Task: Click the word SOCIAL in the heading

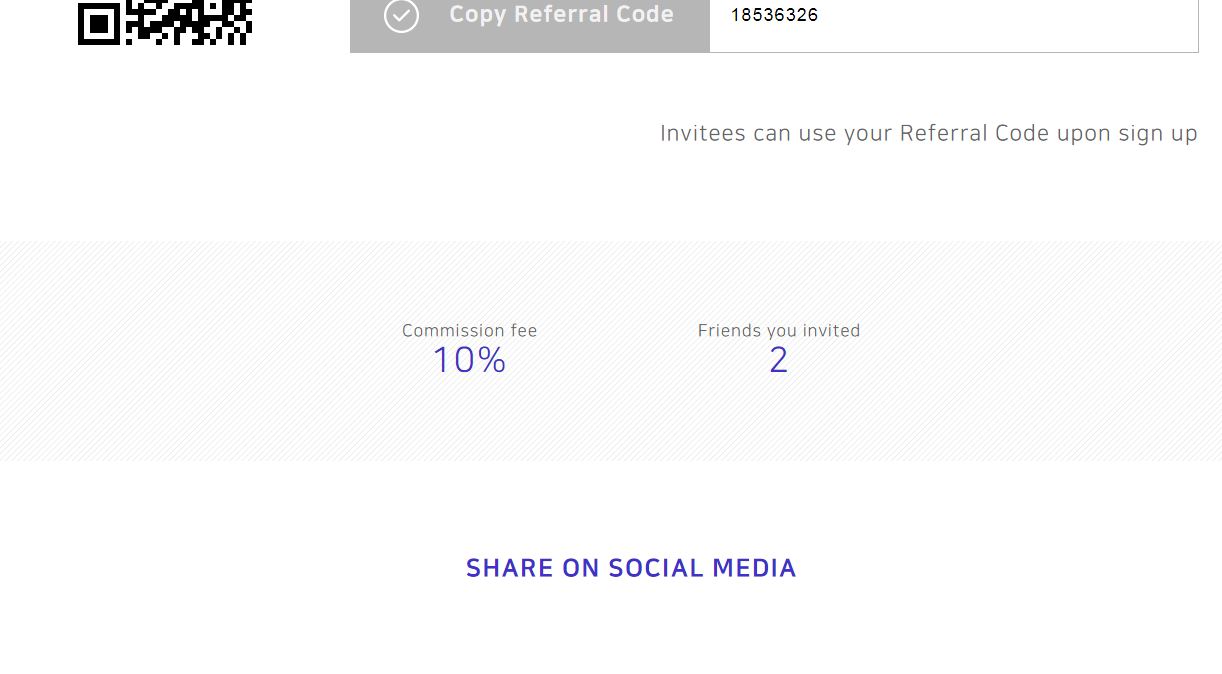Action: point(655,568)
